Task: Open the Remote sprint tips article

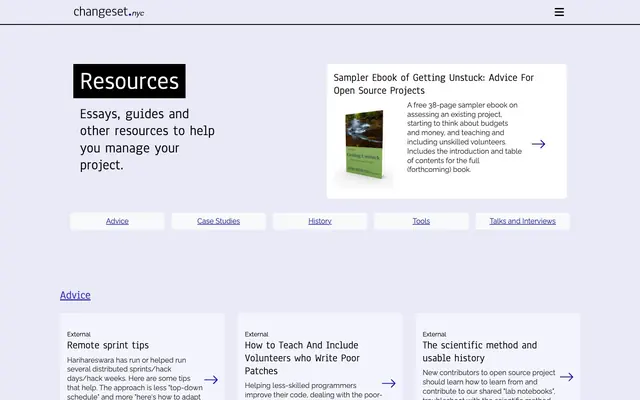Action: pyautogui.click(x=108, y=345)
